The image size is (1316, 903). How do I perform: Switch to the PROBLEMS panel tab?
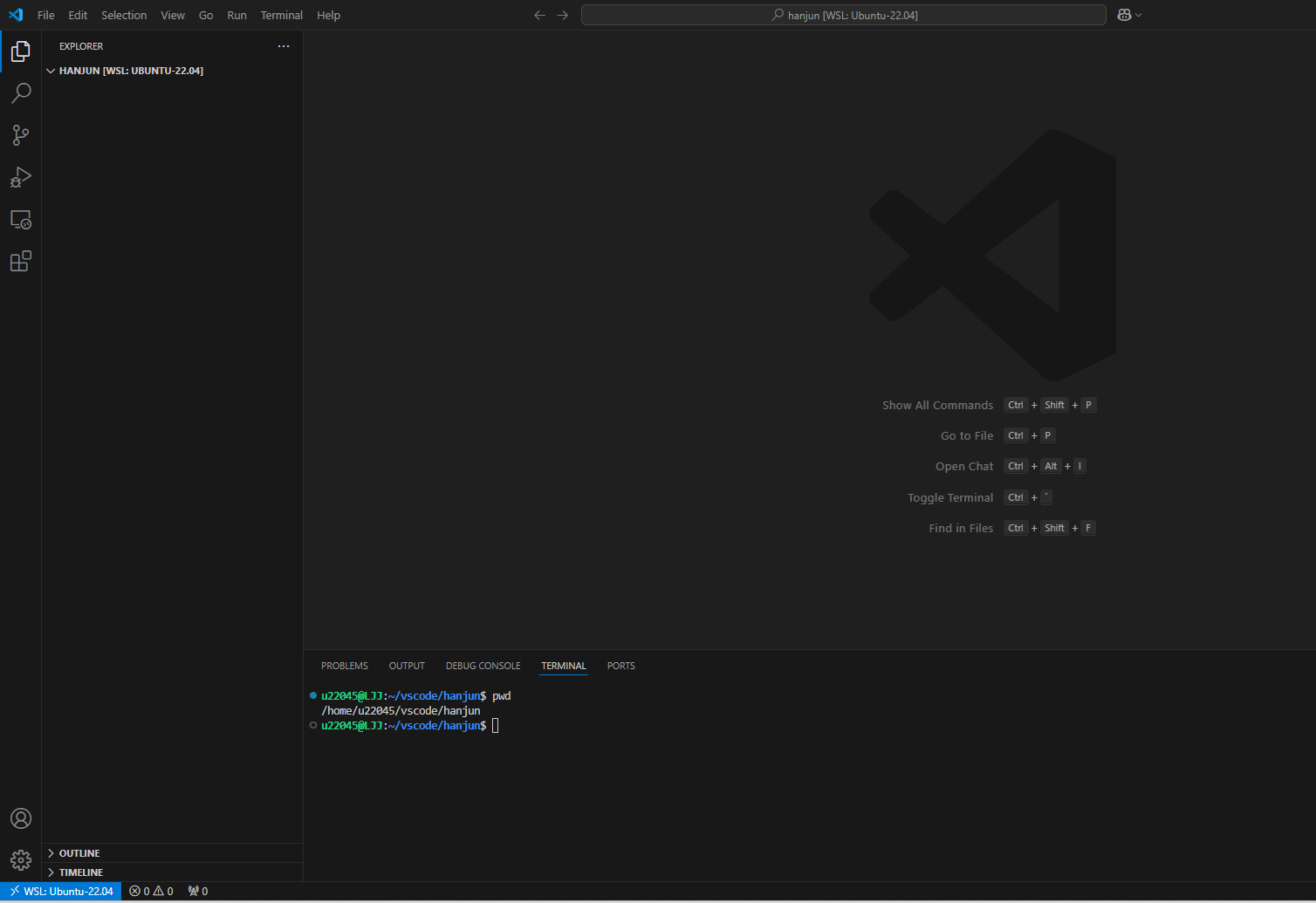pyautogui.click(x=345, y=666)
